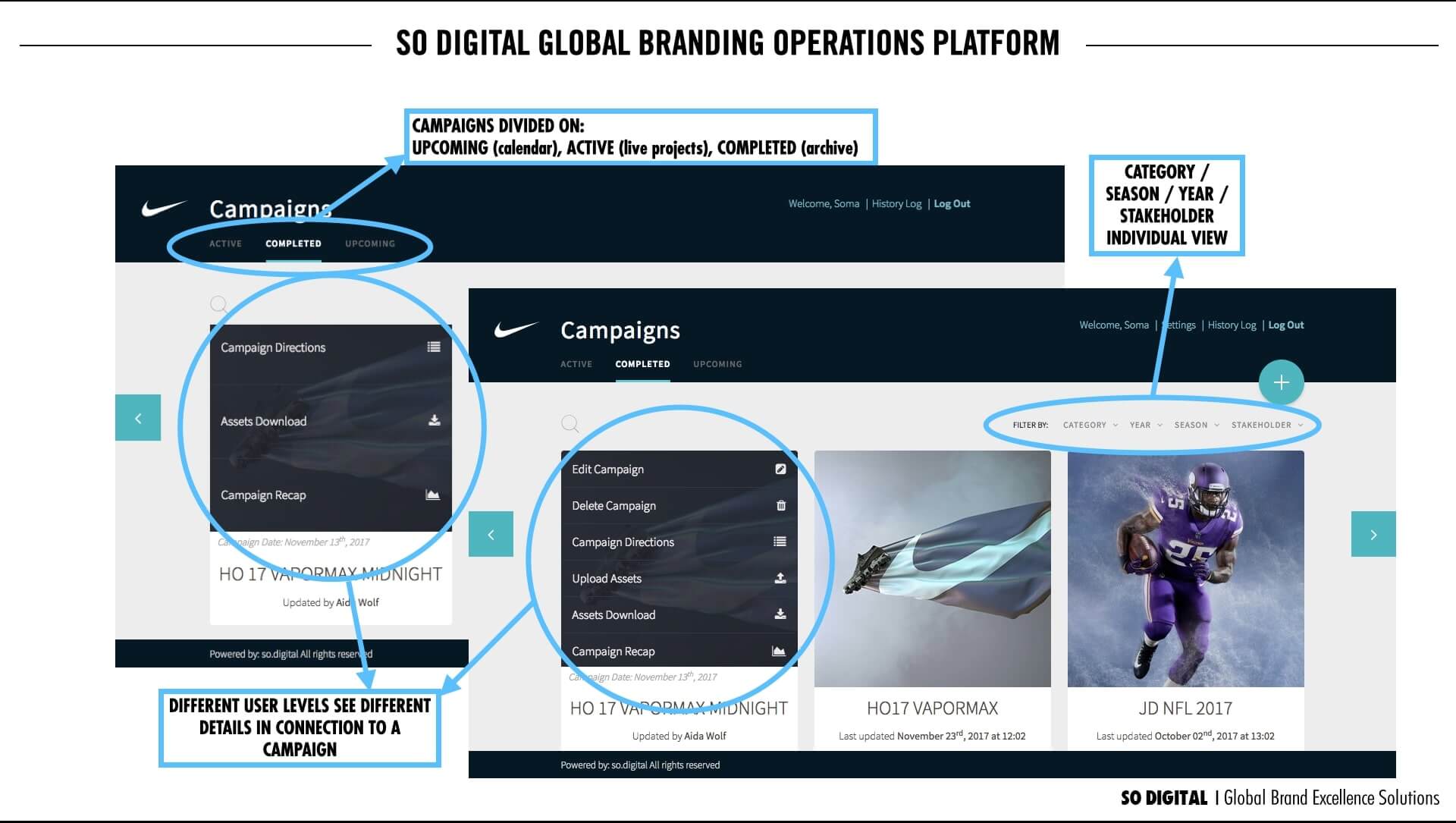Click Powered by so.digital footer in front window
This screenshot has width=1456, height=823.
tap(640, 765)
